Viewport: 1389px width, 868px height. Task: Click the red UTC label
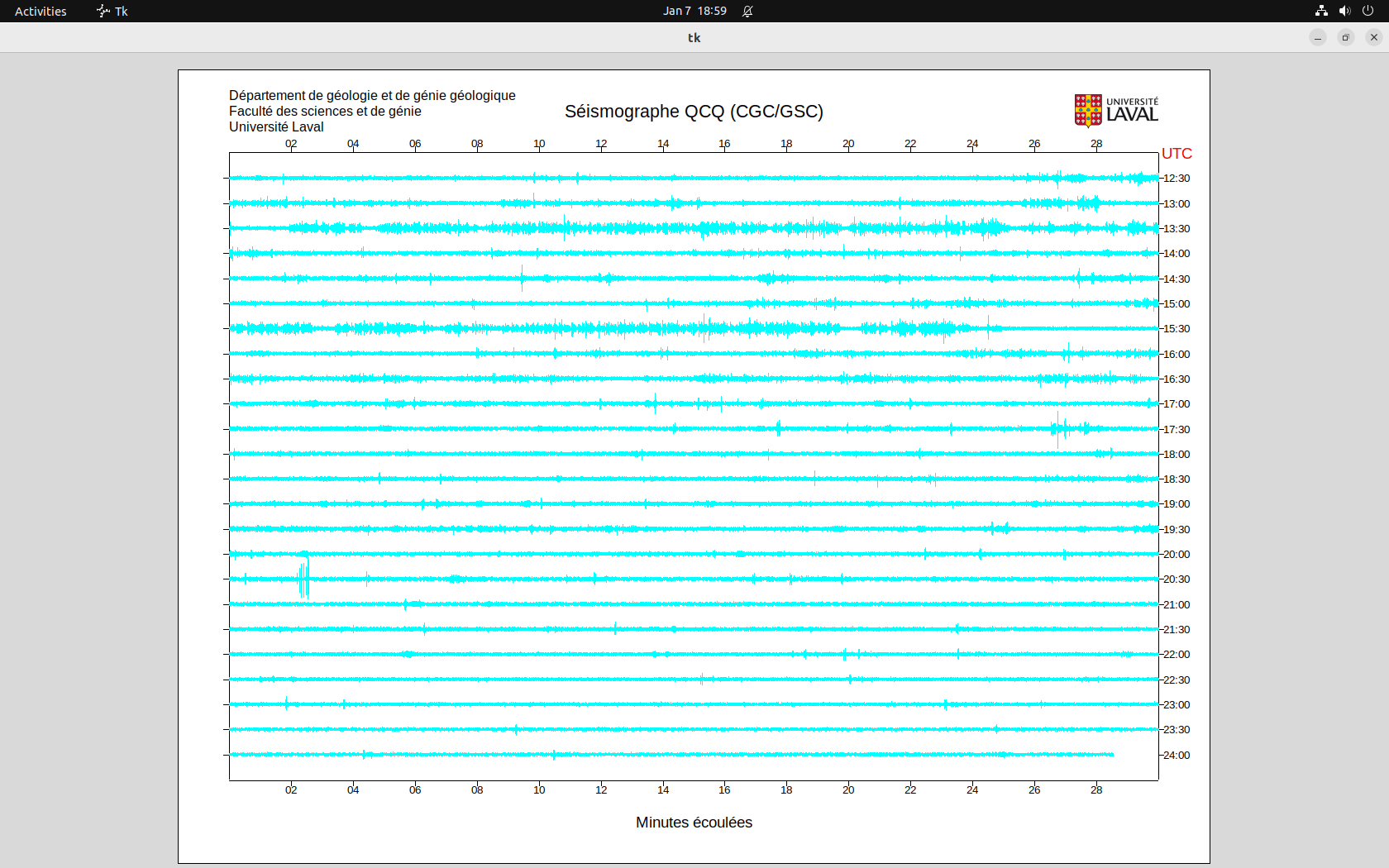coord(1177,154)
